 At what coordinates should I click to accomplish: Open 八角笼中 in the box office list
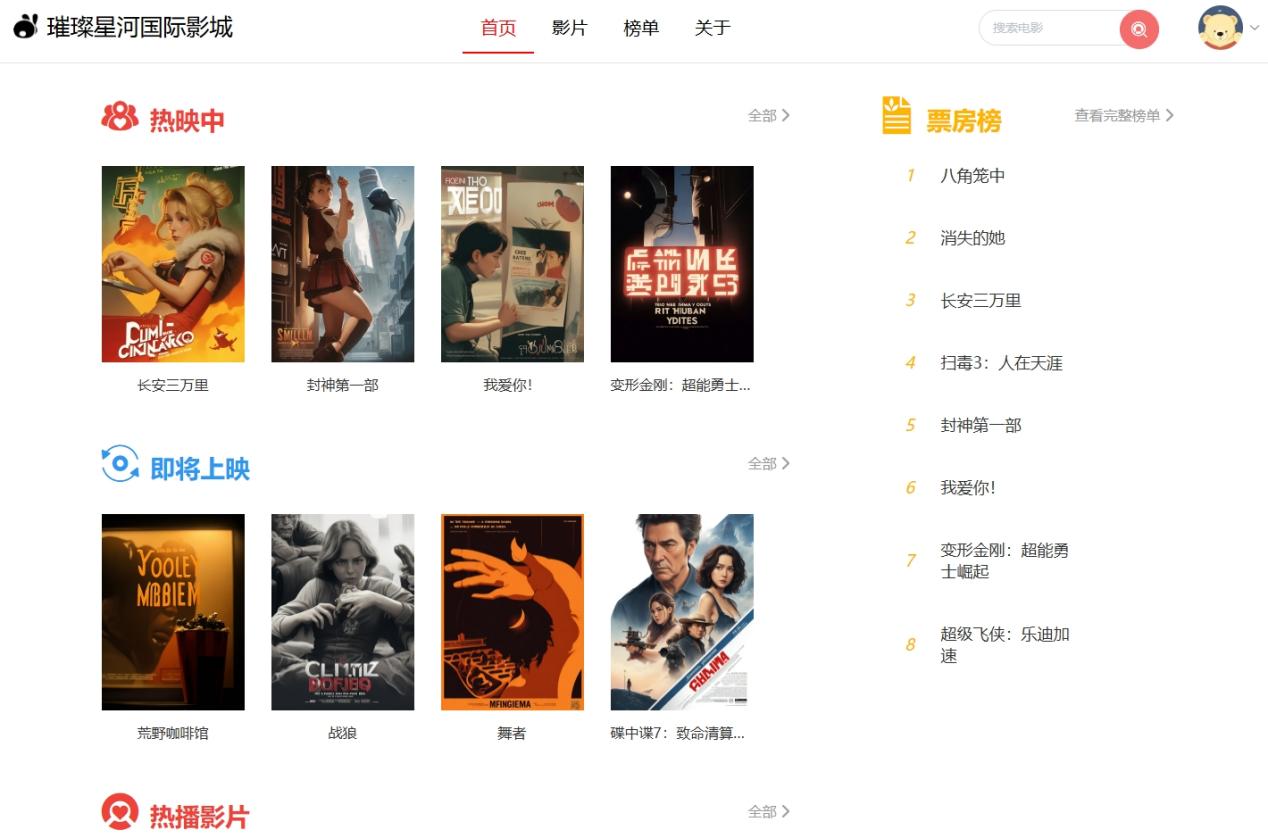click(x=972, y=176)
